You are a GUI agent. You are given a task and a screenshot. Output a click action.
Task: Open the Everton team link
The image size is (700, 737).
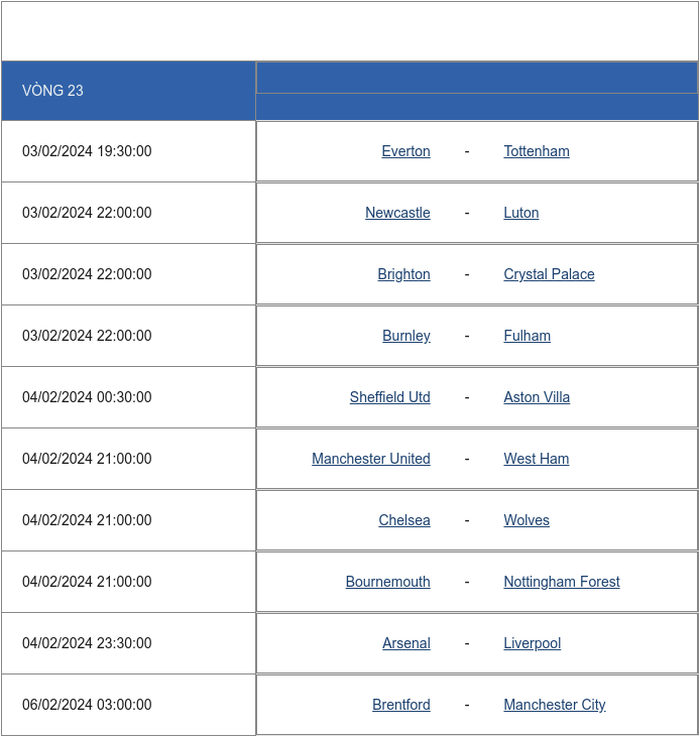click(x=406, y=151)
